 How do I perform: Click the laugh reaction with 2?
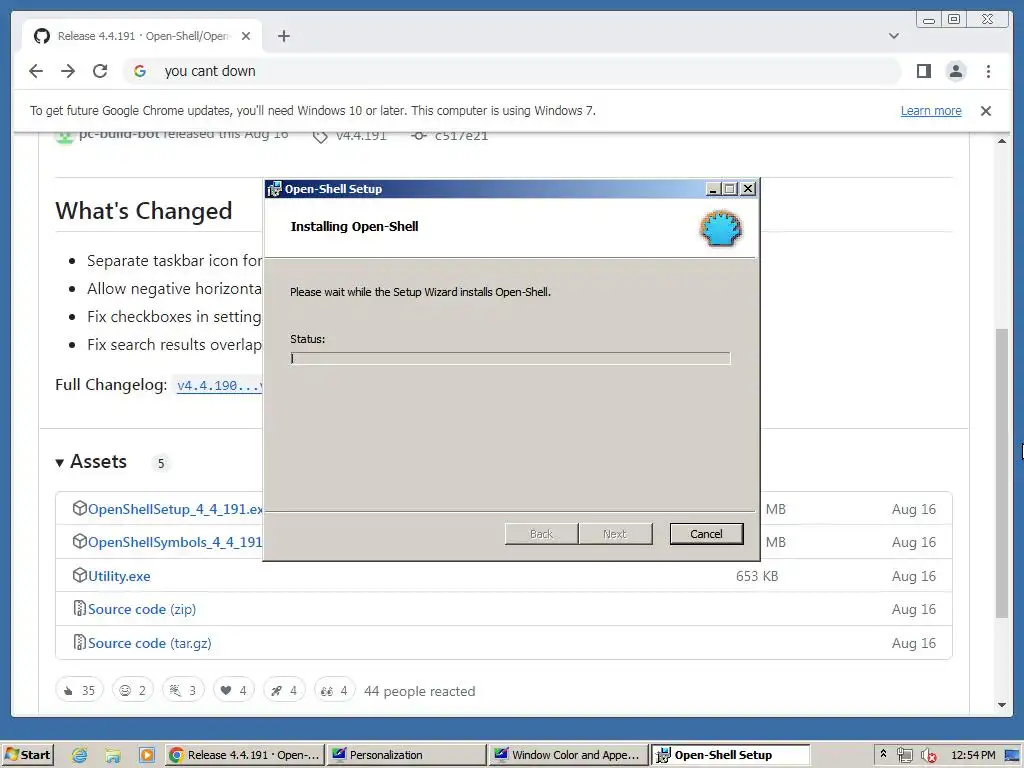[133, 690]
